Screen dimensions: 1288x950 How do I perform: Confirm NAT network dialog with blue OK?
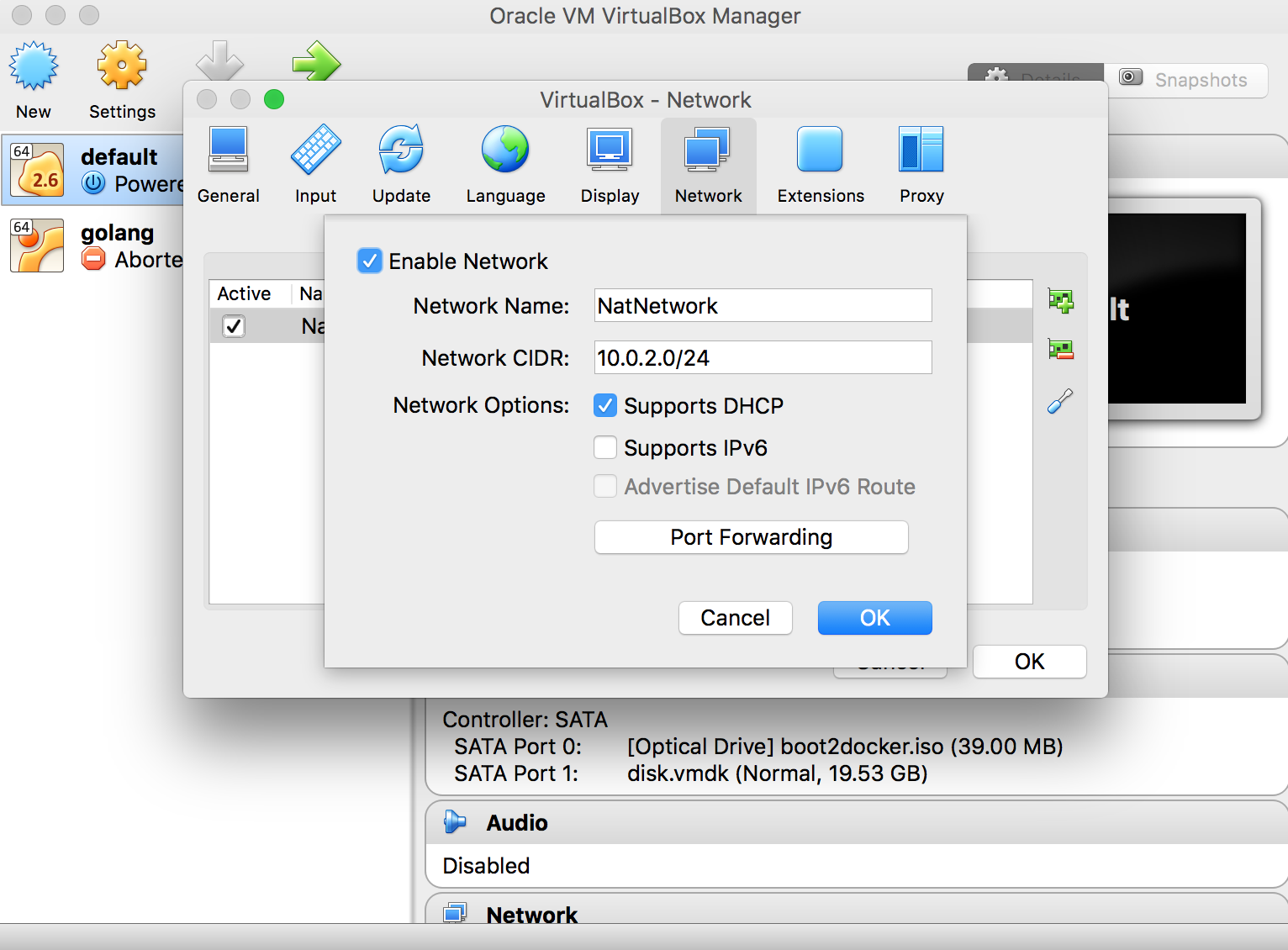coord(875,618)
